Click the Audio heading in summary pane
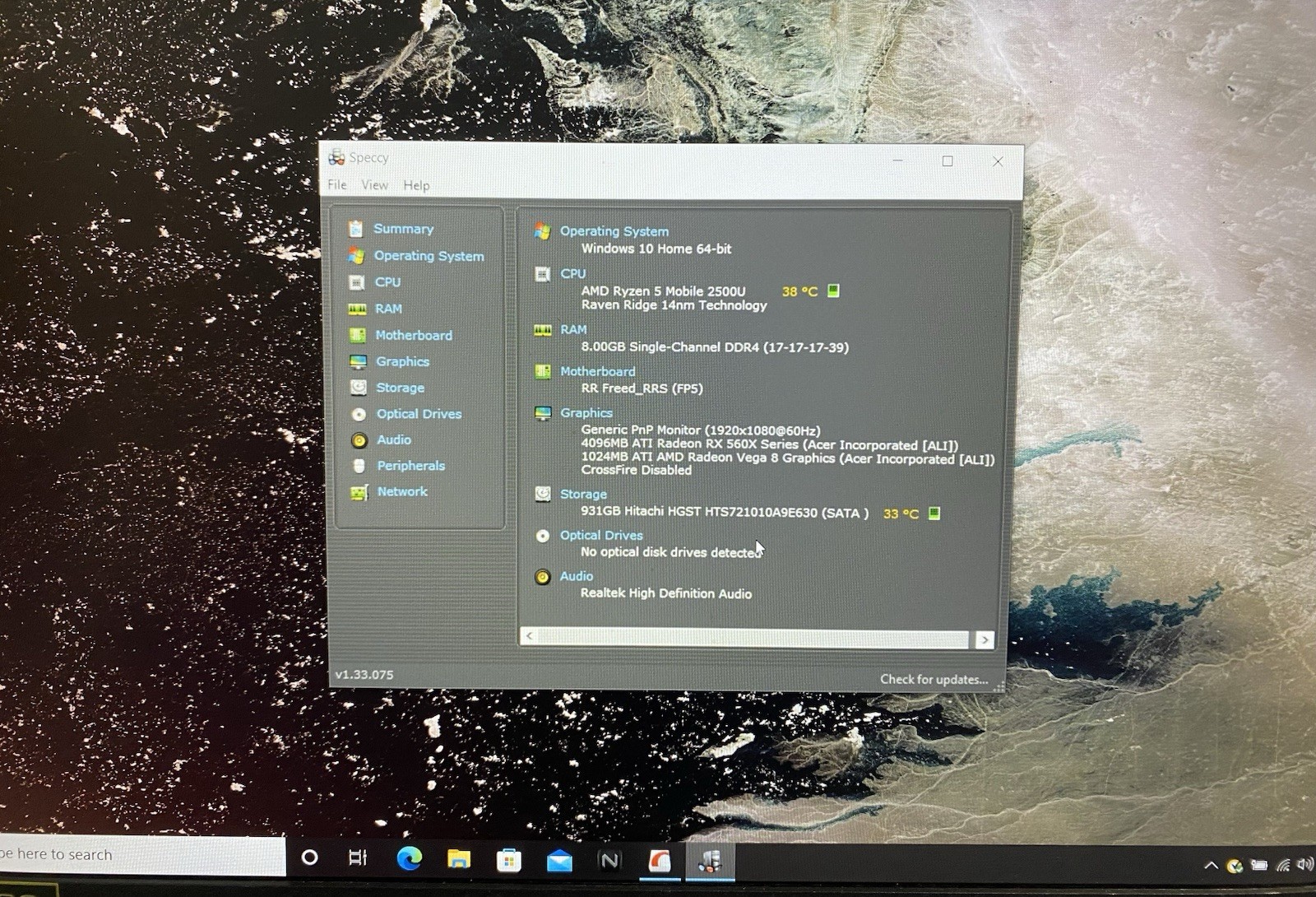This screenshot has height=897, width=1316. tap(576, 576)
